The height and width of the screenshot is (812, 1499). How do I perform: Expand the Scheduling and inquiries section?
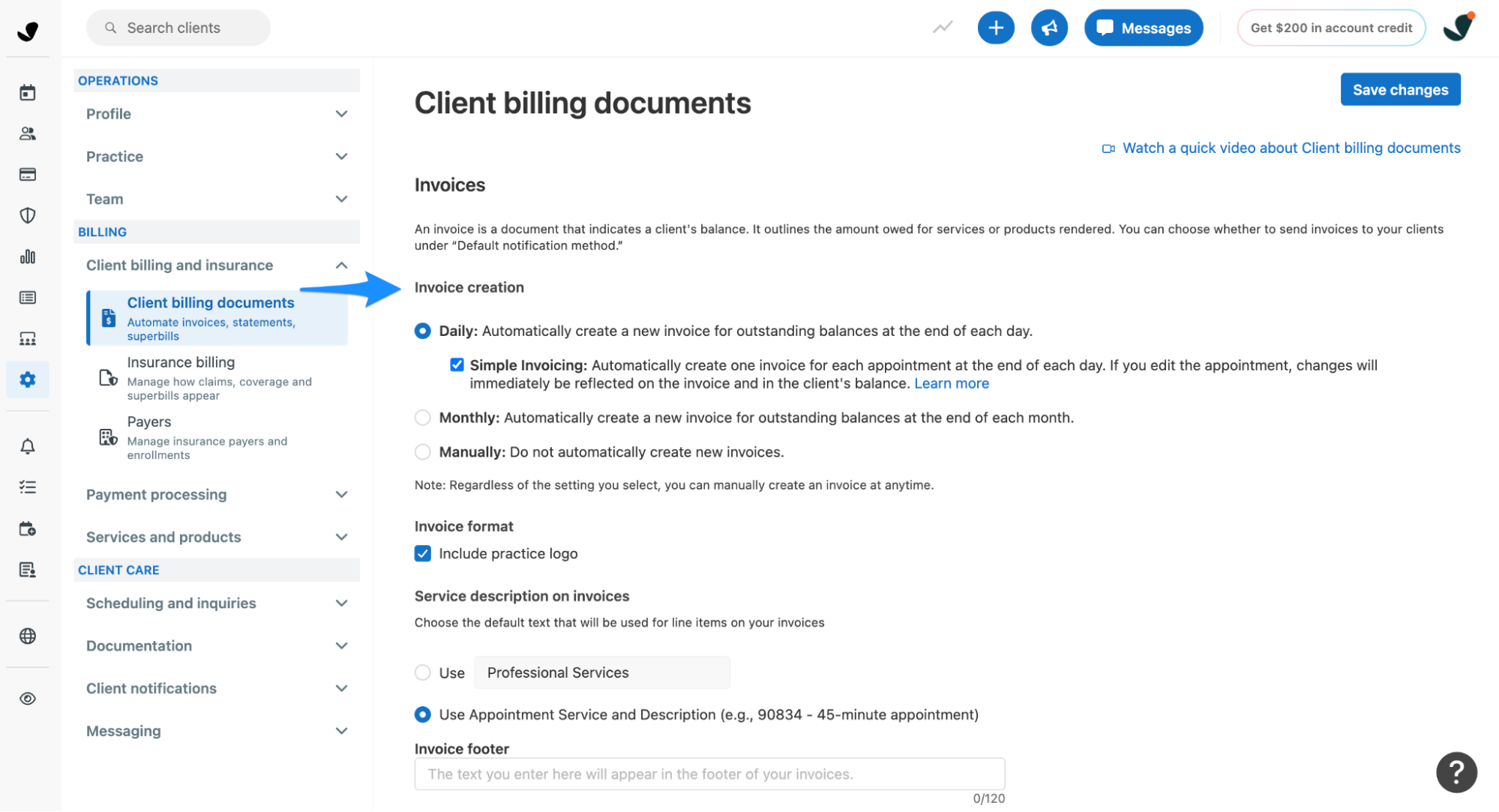pyautogui.click(x=217, y=604)
